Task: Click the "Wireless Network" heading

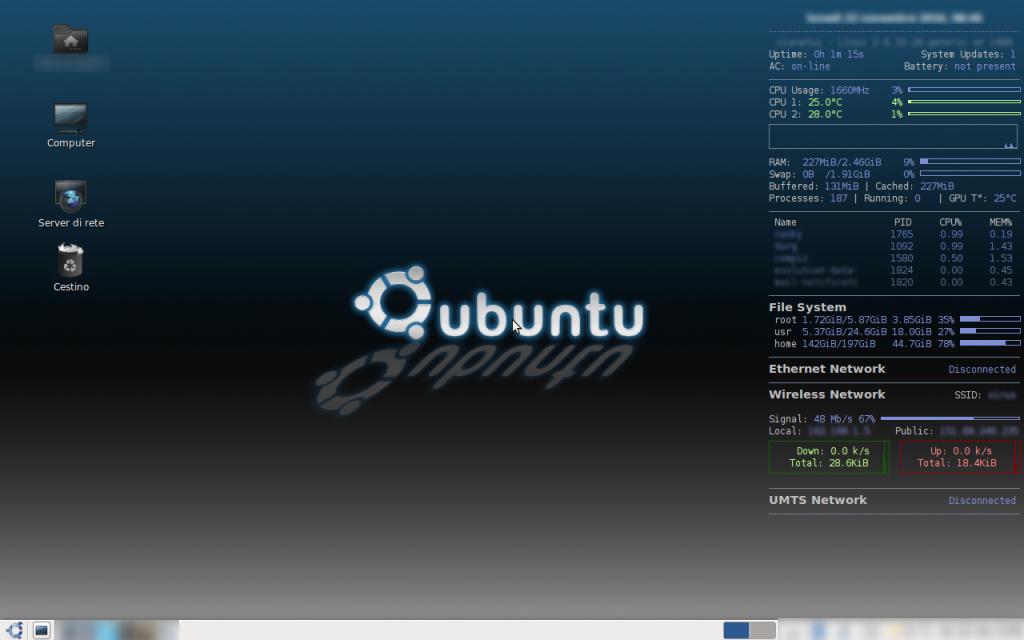Action: point(827,394)
